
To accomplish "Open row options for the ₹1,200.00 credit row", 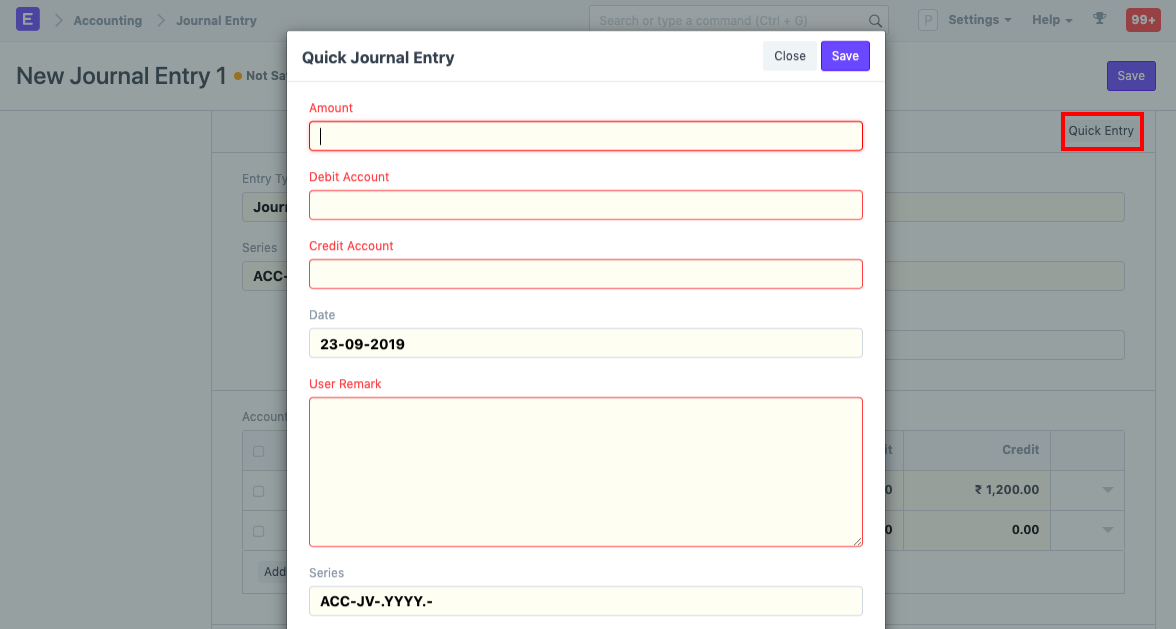I will click(1107, 490).
